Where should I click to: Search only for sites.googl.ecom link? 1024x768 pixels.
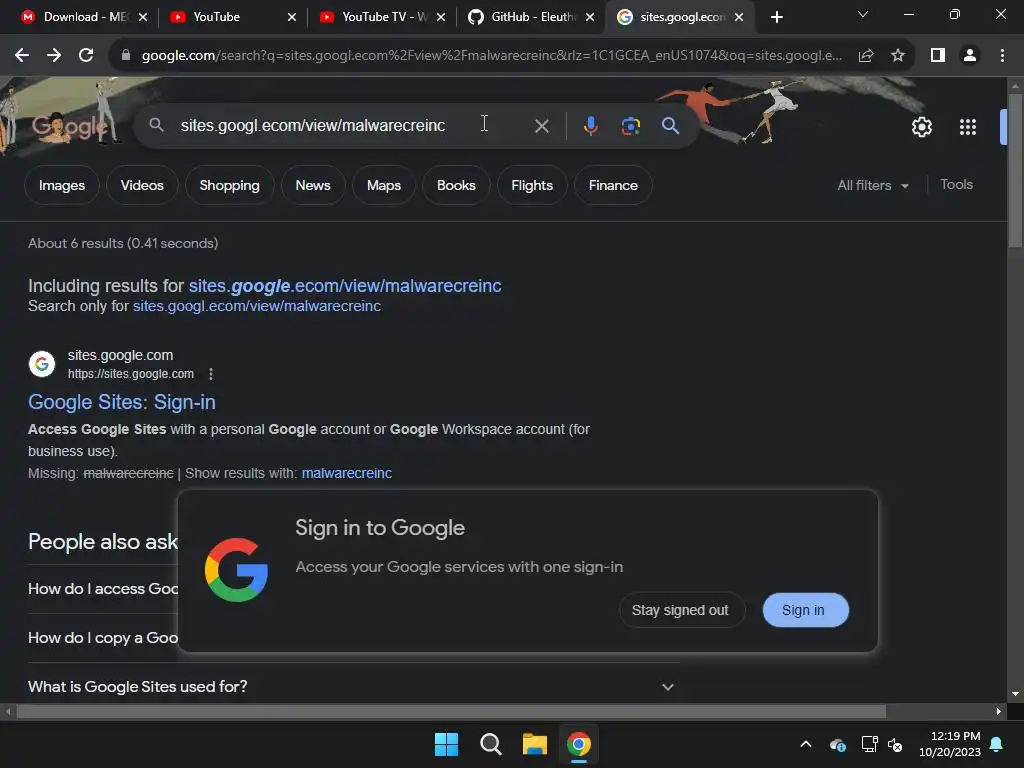tap(257, 306)
